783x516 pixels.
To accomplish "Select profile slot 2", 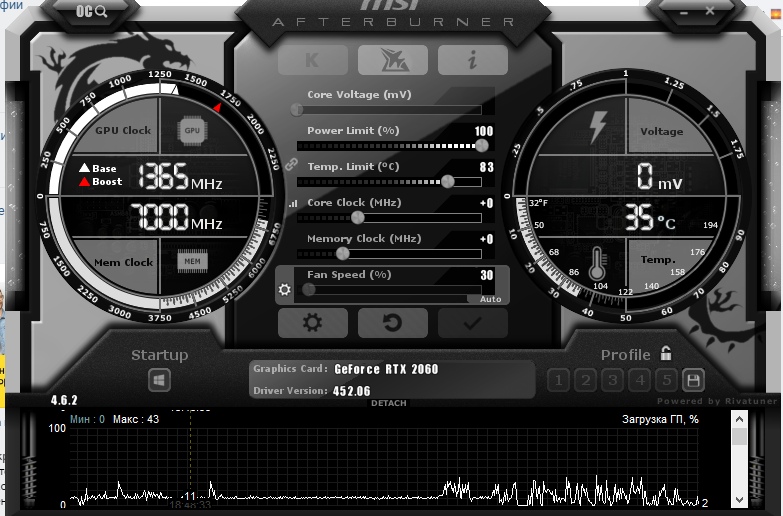I will pyautogui.click(x=585, y=381).
